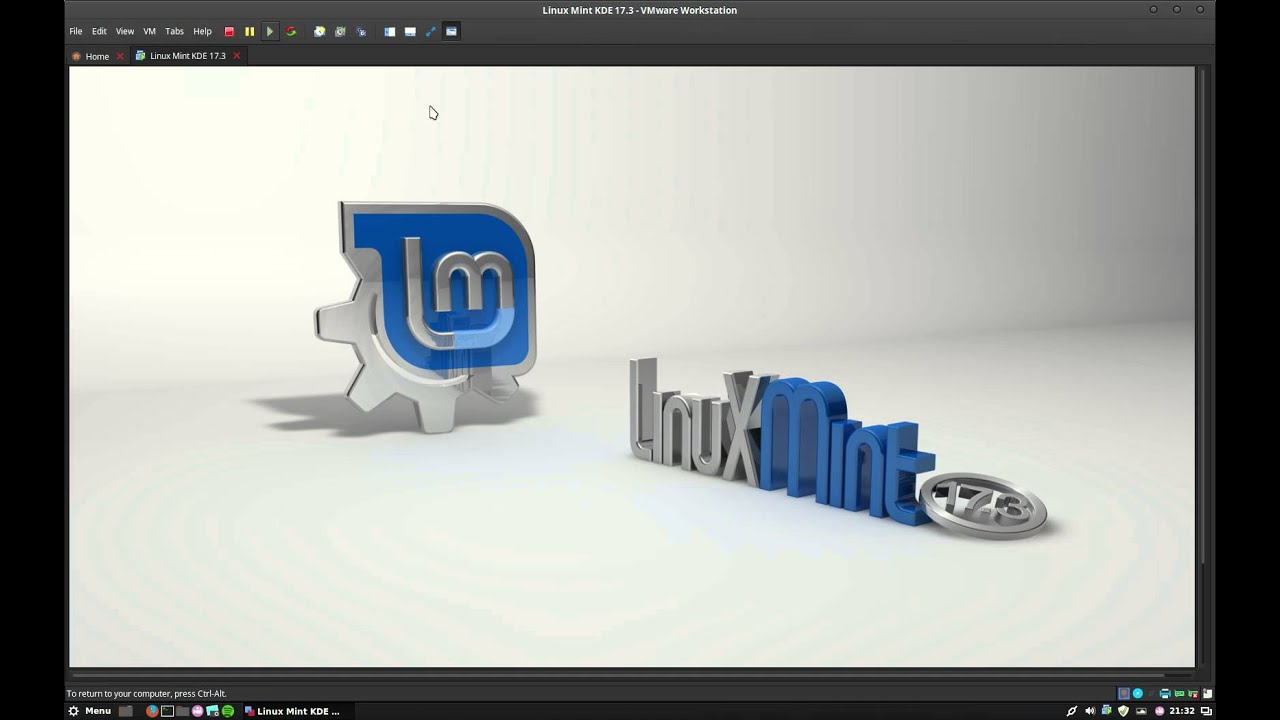The width and height of the screenshot is (1280, 720).
Task: Open the VM menu
Action: point(149,31)
